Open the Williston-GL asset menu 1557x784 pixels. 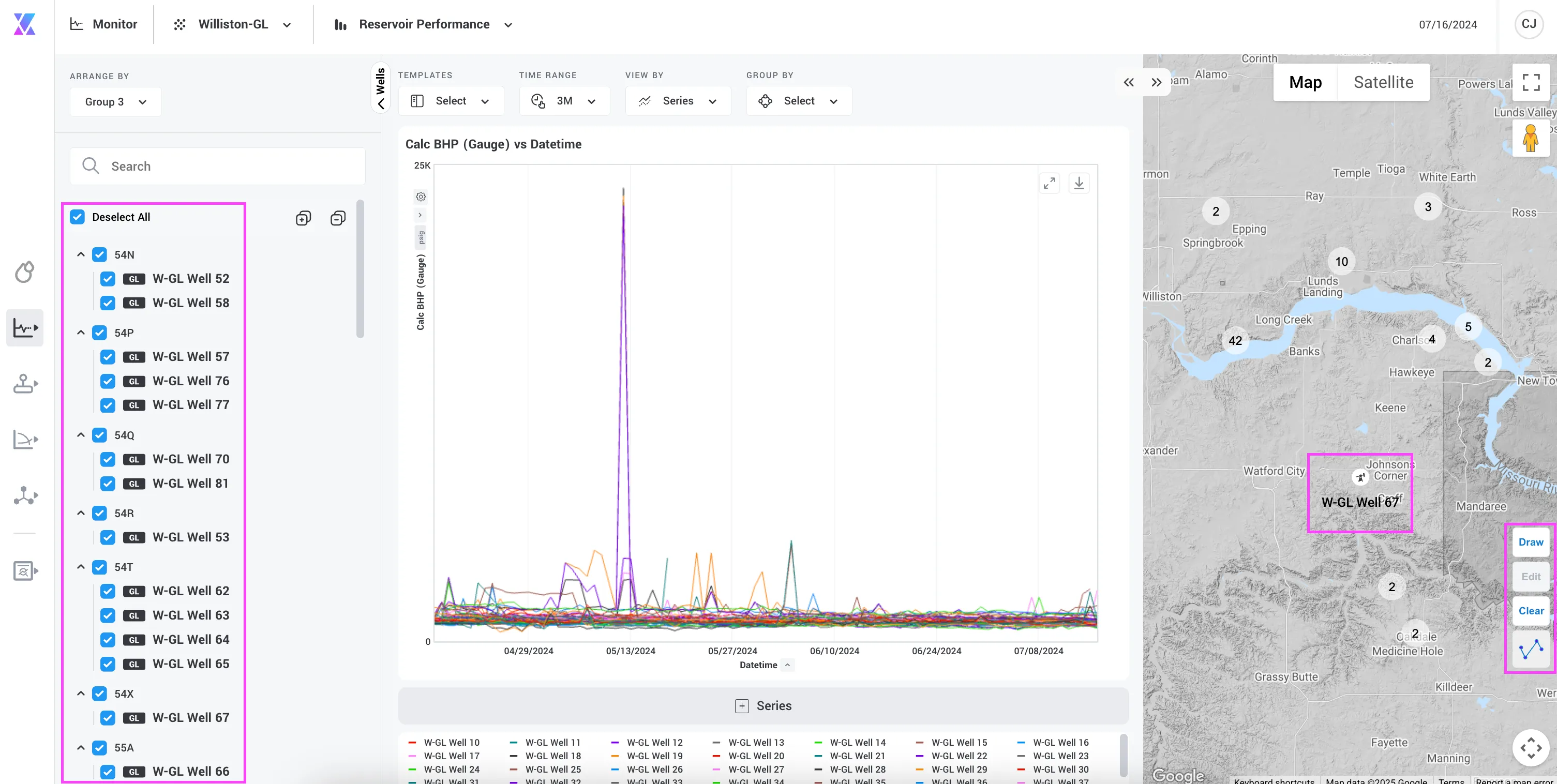click(x=233, y=24)
